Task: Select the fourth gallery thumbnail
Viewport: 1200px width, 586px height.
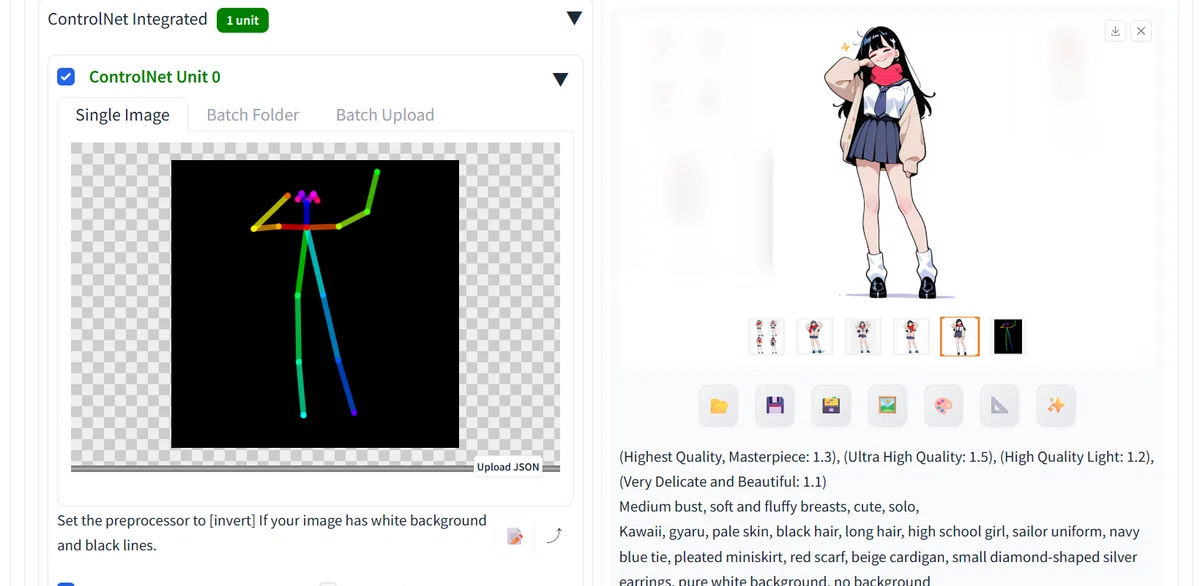Action: pos(911,337)
